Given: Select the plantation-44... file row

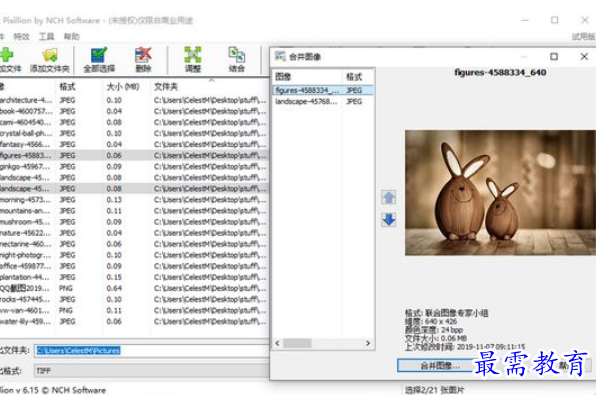Looking at the screenshot, I should [x=134, y=277].
